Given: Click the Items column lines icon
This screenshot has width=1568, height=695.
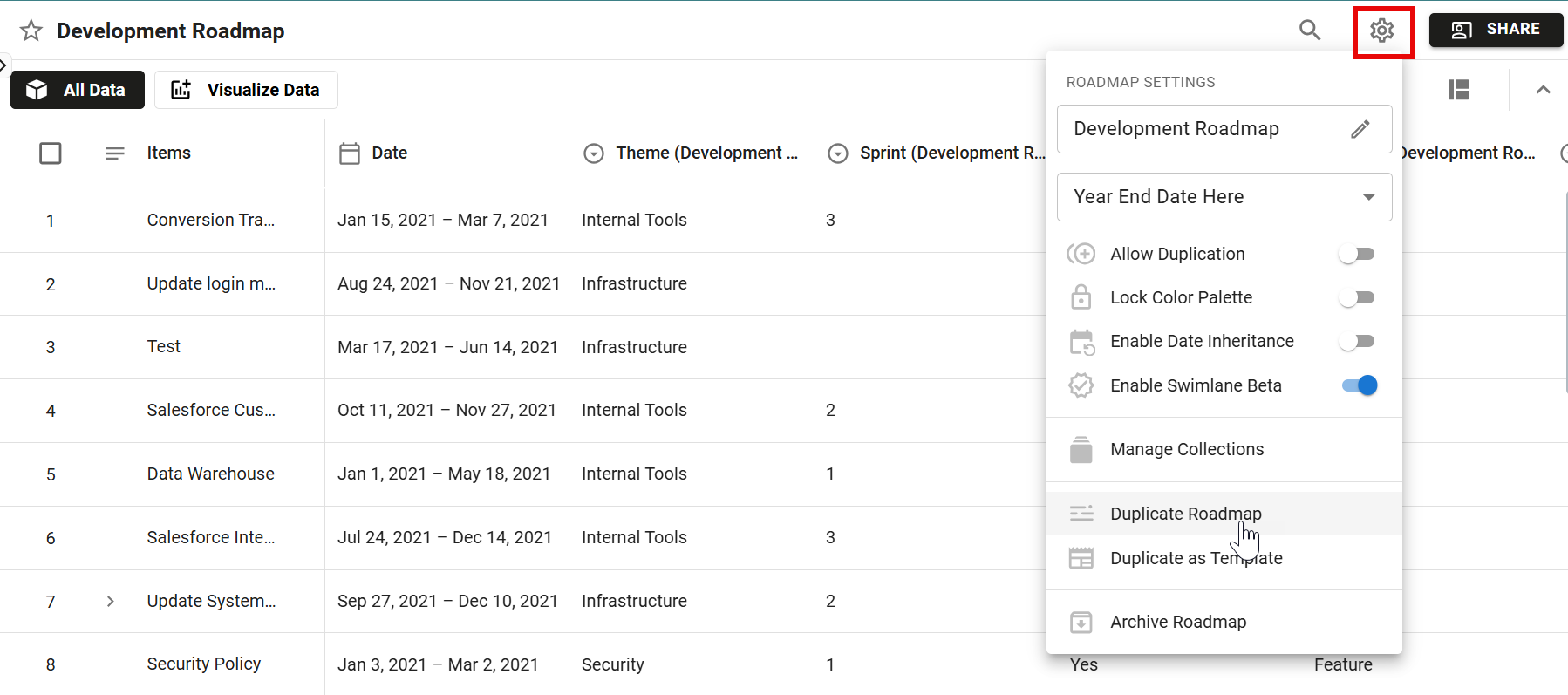Looking at the screenshot, I should [114, 153].
